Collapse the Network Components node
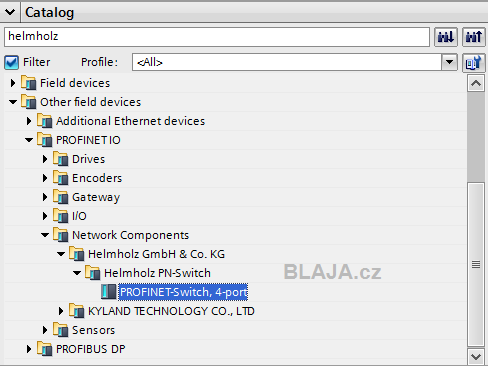Viewport: 488px width, 366px height. point(45,235)
